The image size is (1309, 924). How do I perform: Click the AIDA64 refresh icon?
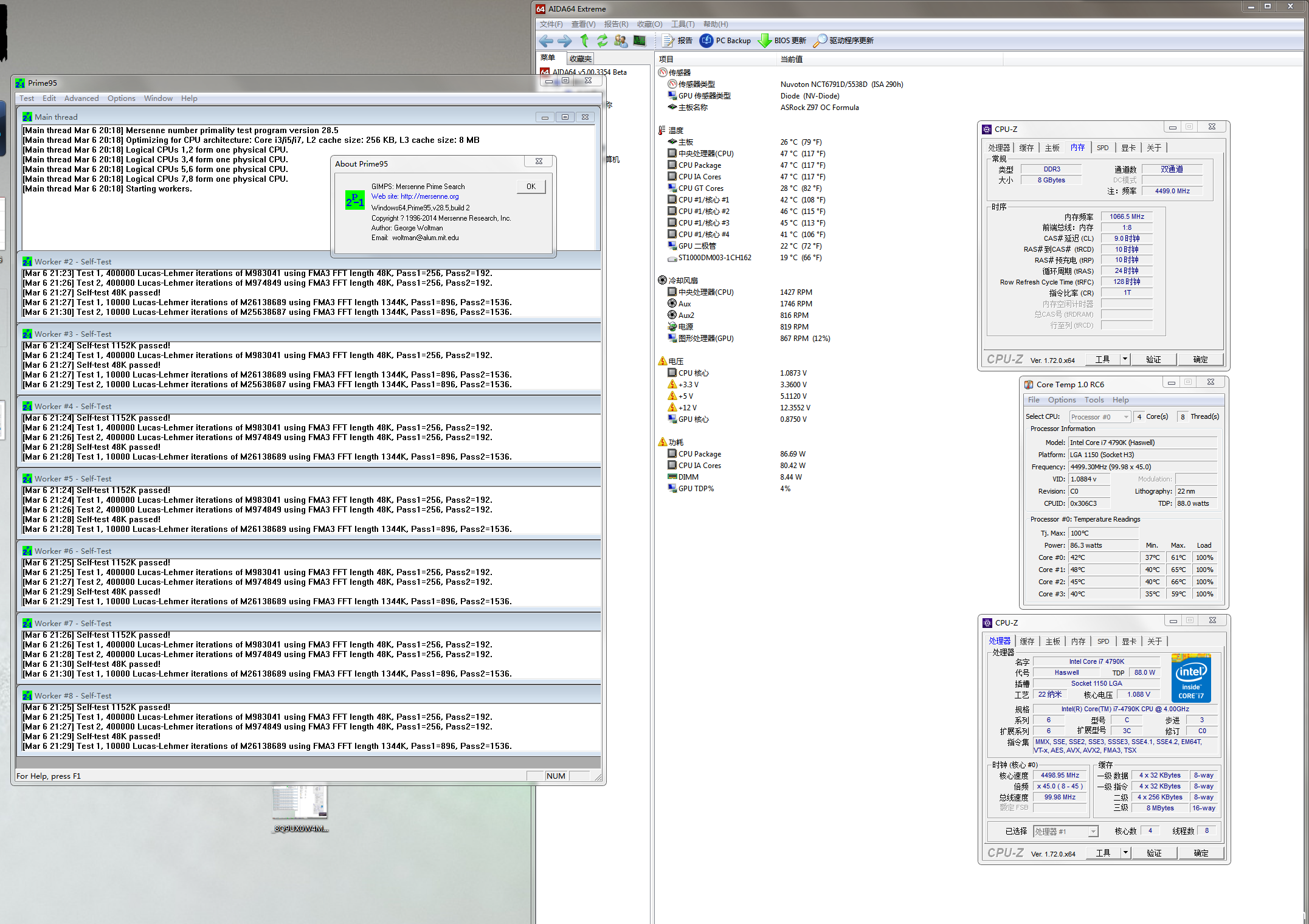[602, 41]
